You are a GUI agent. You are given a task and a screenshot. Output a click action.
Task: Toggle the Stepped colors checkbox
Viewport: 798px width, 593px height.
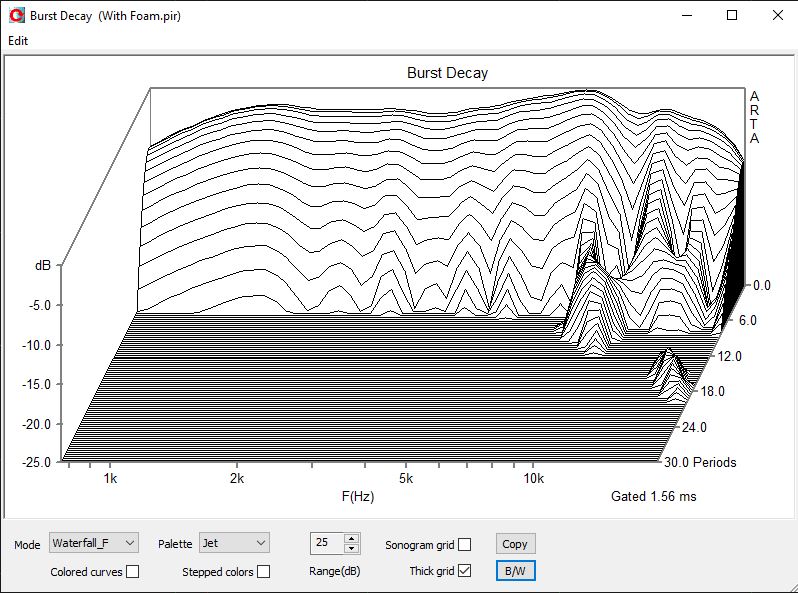pyautogui.click(x=263, y=572)
